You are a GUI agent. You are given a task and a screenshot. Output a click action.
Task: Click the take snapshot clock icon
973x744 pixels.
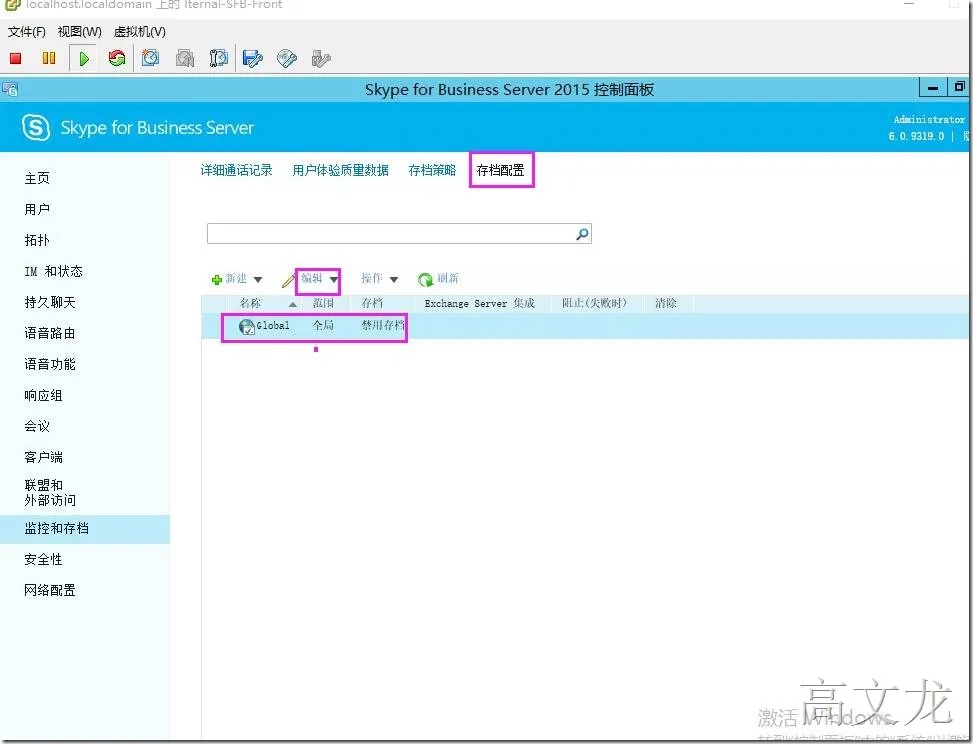click(150, 58)
